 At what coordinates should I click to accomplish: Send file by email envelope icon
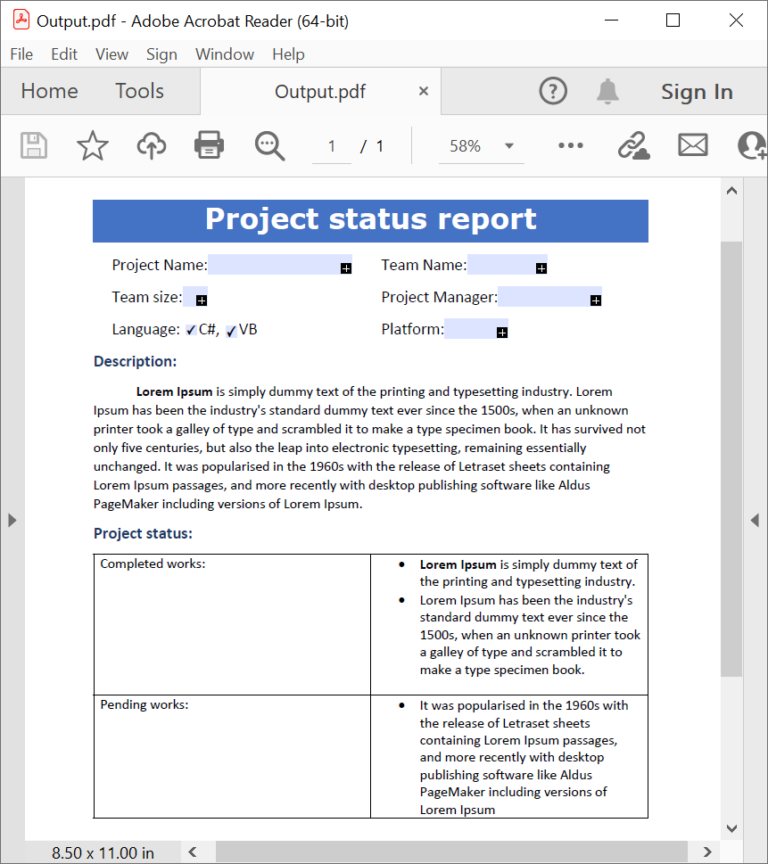coord(692,146)
